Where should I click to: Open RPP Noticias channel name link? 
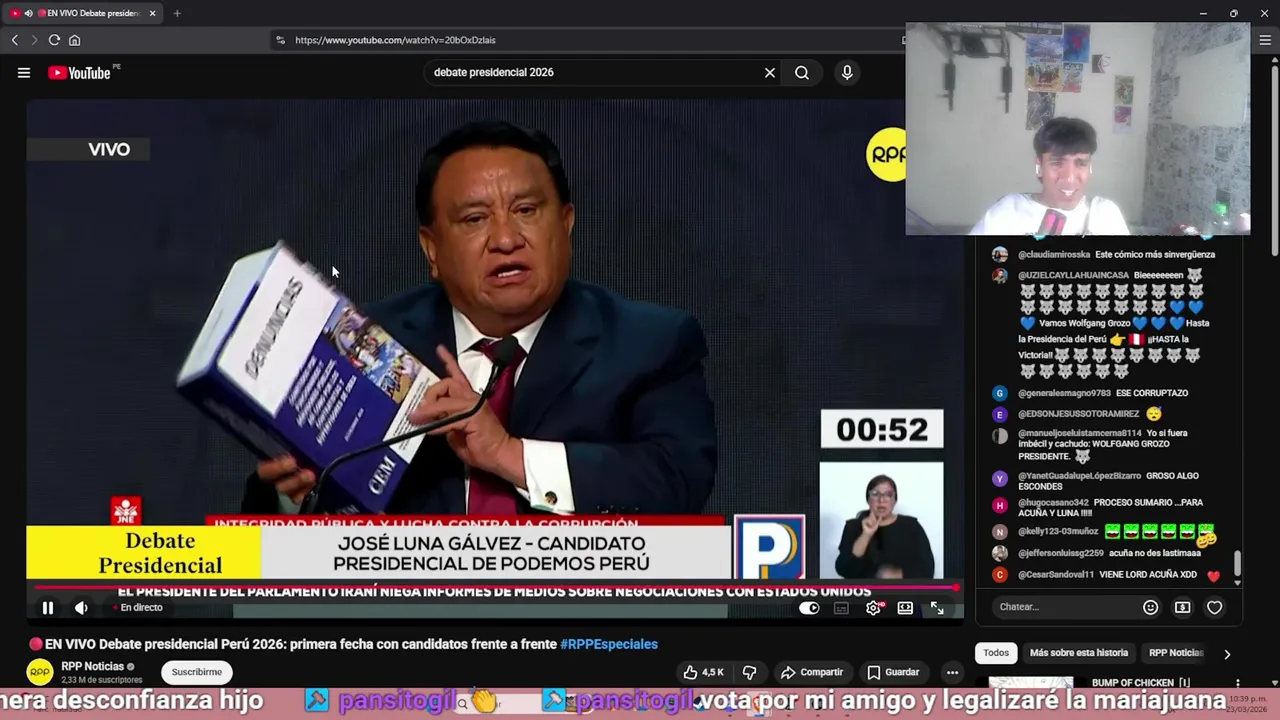click(92, 666)
